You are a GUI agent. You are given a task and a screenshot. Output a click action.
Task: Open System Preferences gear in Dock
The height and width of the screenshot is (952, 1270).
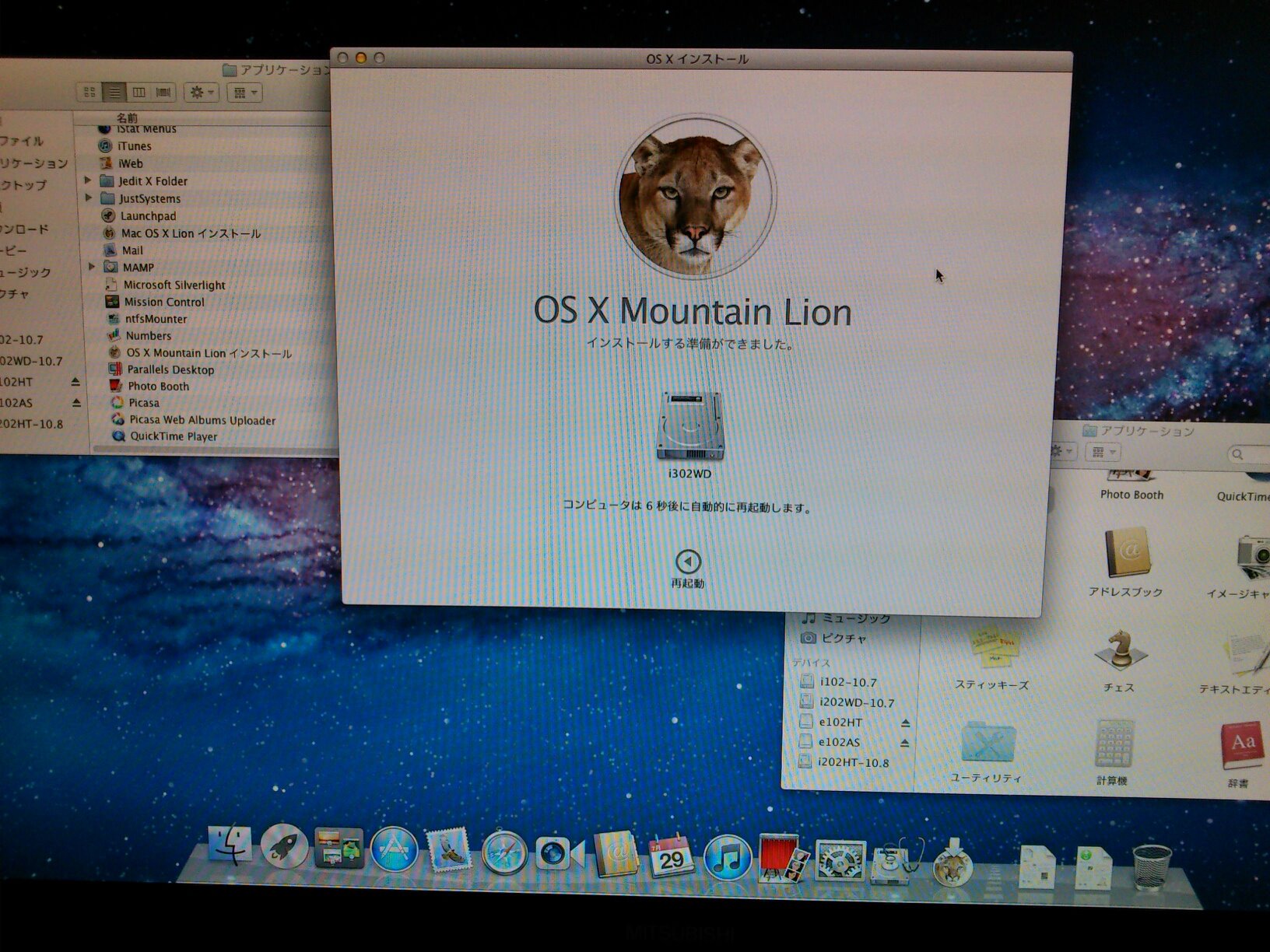[840, 860]
